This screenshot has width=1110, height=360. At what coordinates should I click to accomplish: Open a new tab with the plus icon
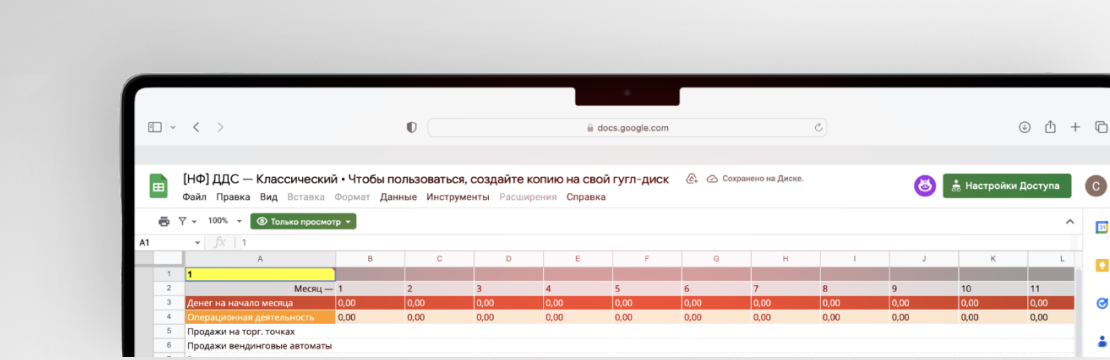coord(1075,127)
